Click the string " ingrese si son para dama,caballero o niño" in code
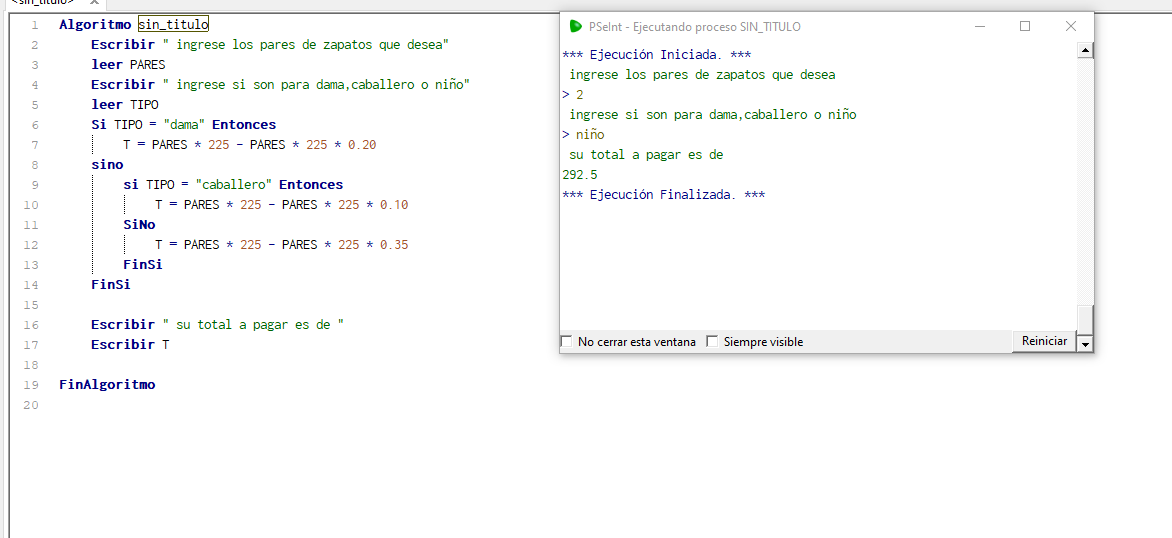The width and height of the screenshot is (1172, 538). (316, 84)
